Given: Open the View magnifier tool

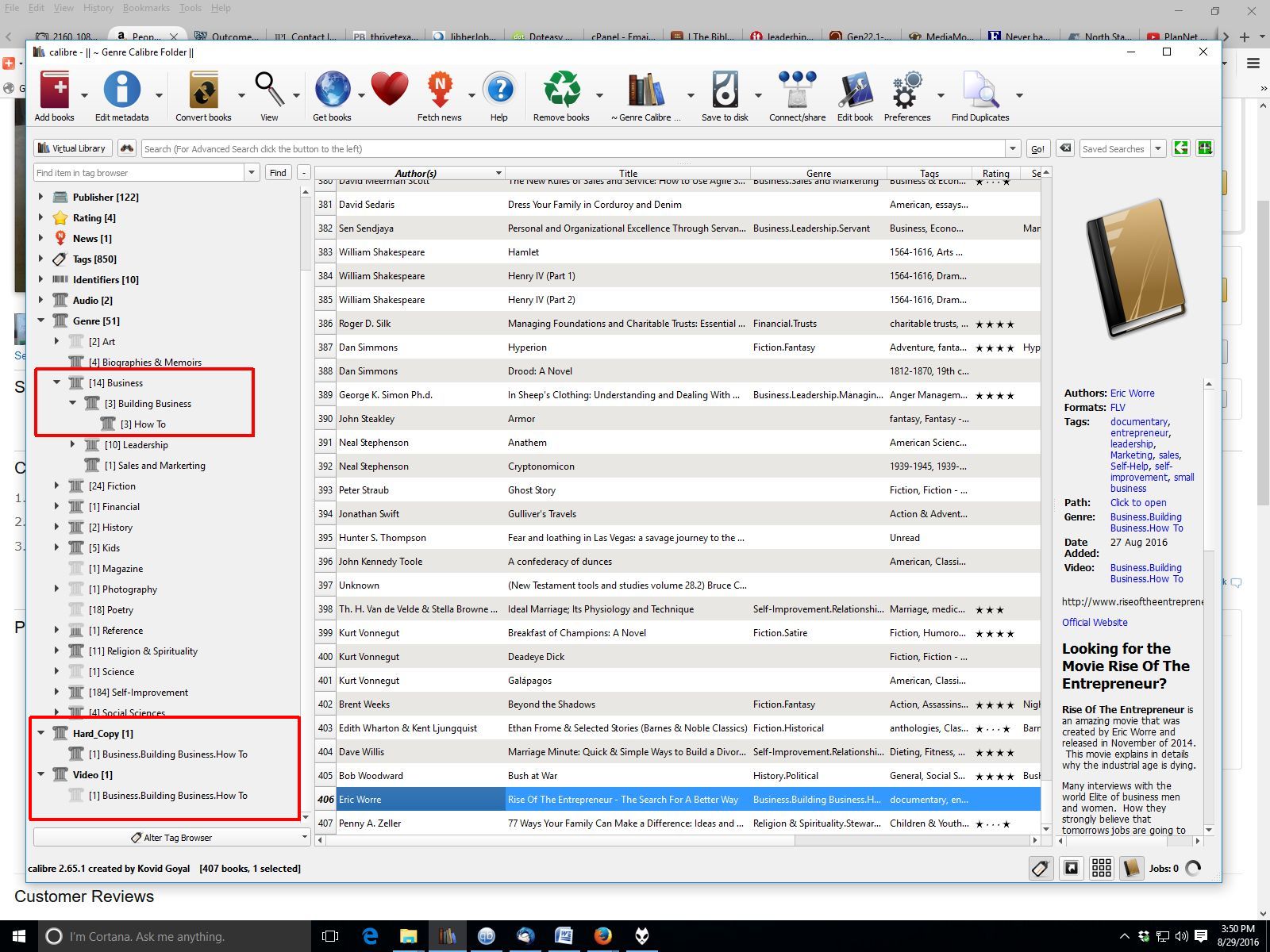Looking at the screenshot, I should tap(269, 89).
